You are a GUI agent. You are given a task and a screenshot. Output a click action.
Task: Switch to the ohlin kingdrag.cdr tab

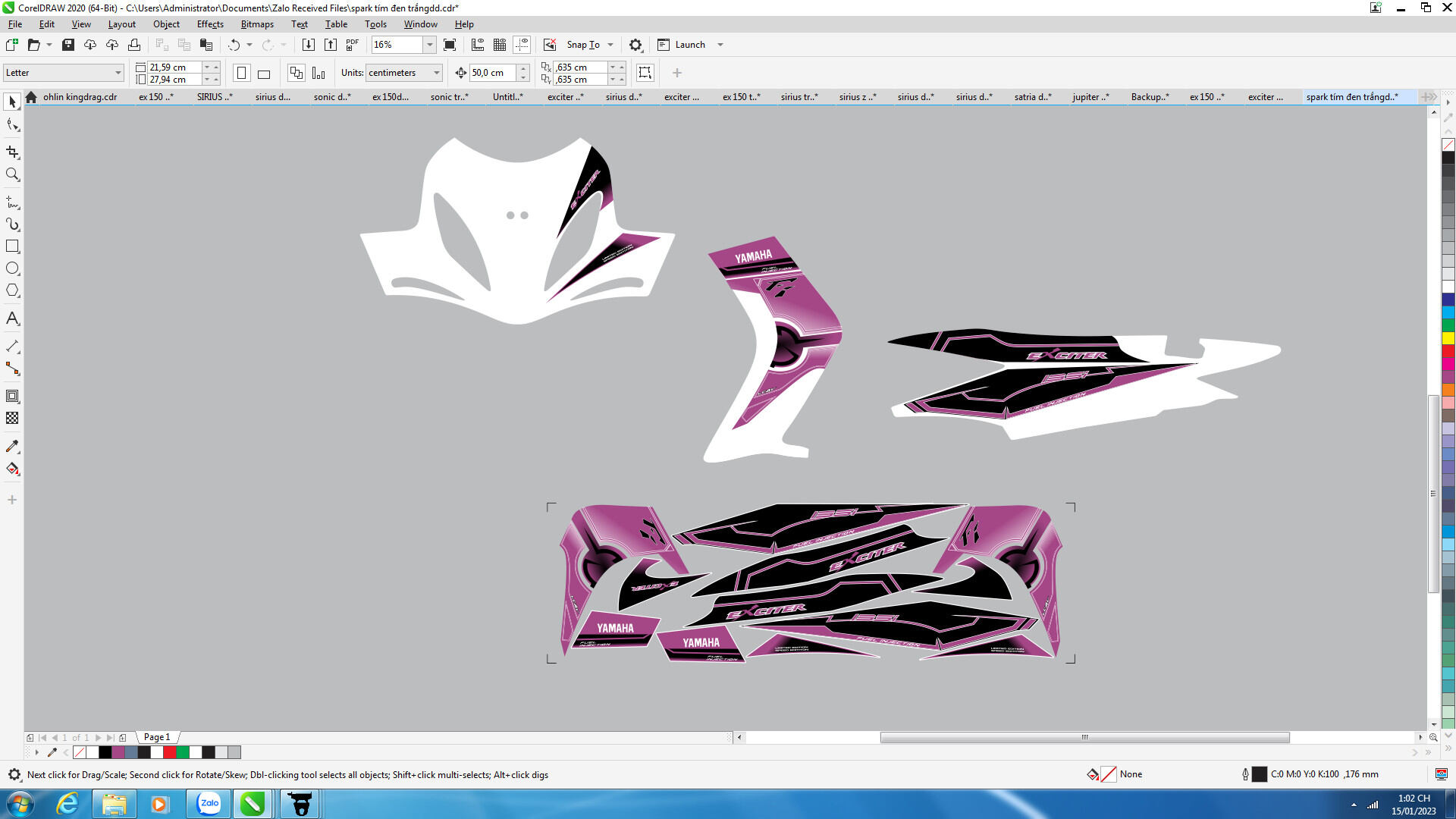click(80, 97)
